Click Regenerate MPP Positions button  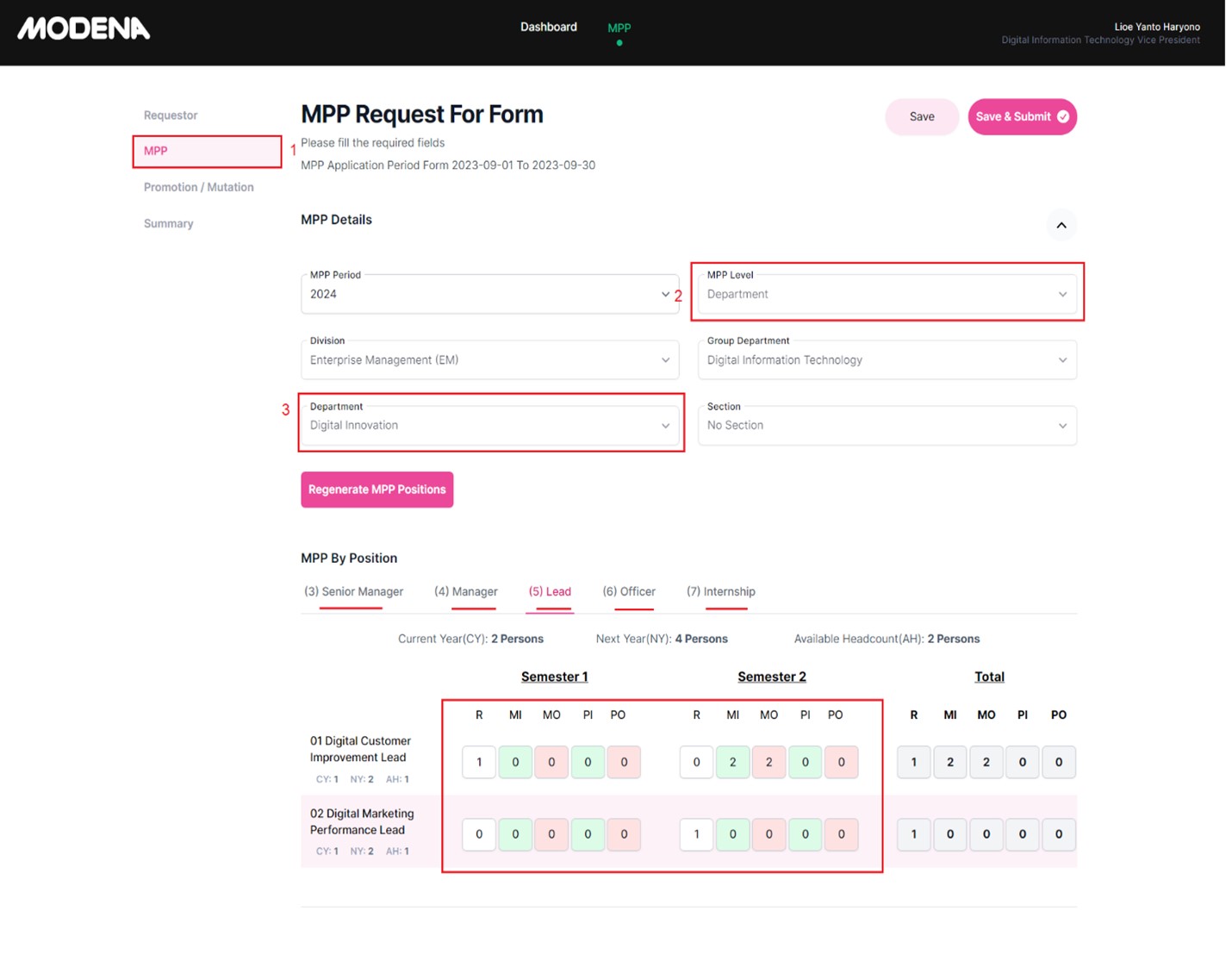click(376, 490)
